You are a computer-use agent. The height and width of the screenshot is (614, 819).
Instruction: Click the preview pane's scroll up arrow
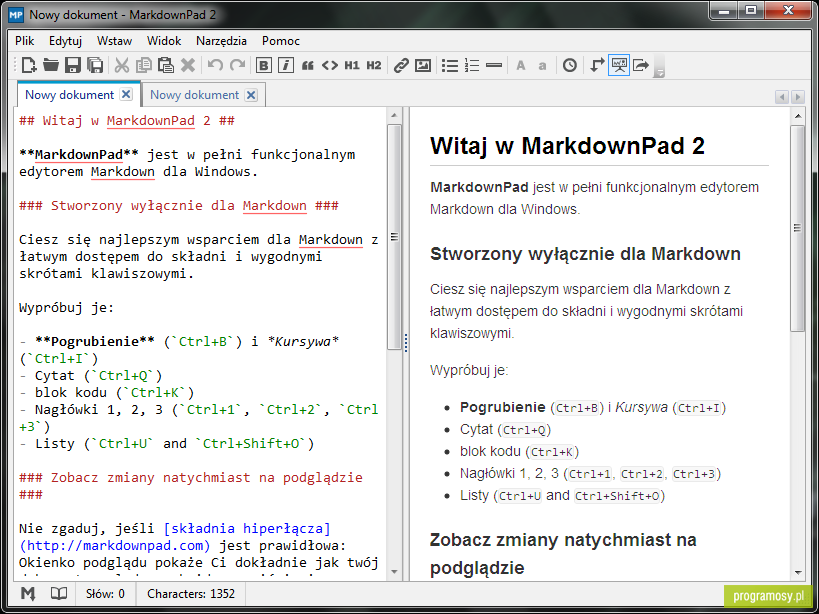tap(798, 115)
